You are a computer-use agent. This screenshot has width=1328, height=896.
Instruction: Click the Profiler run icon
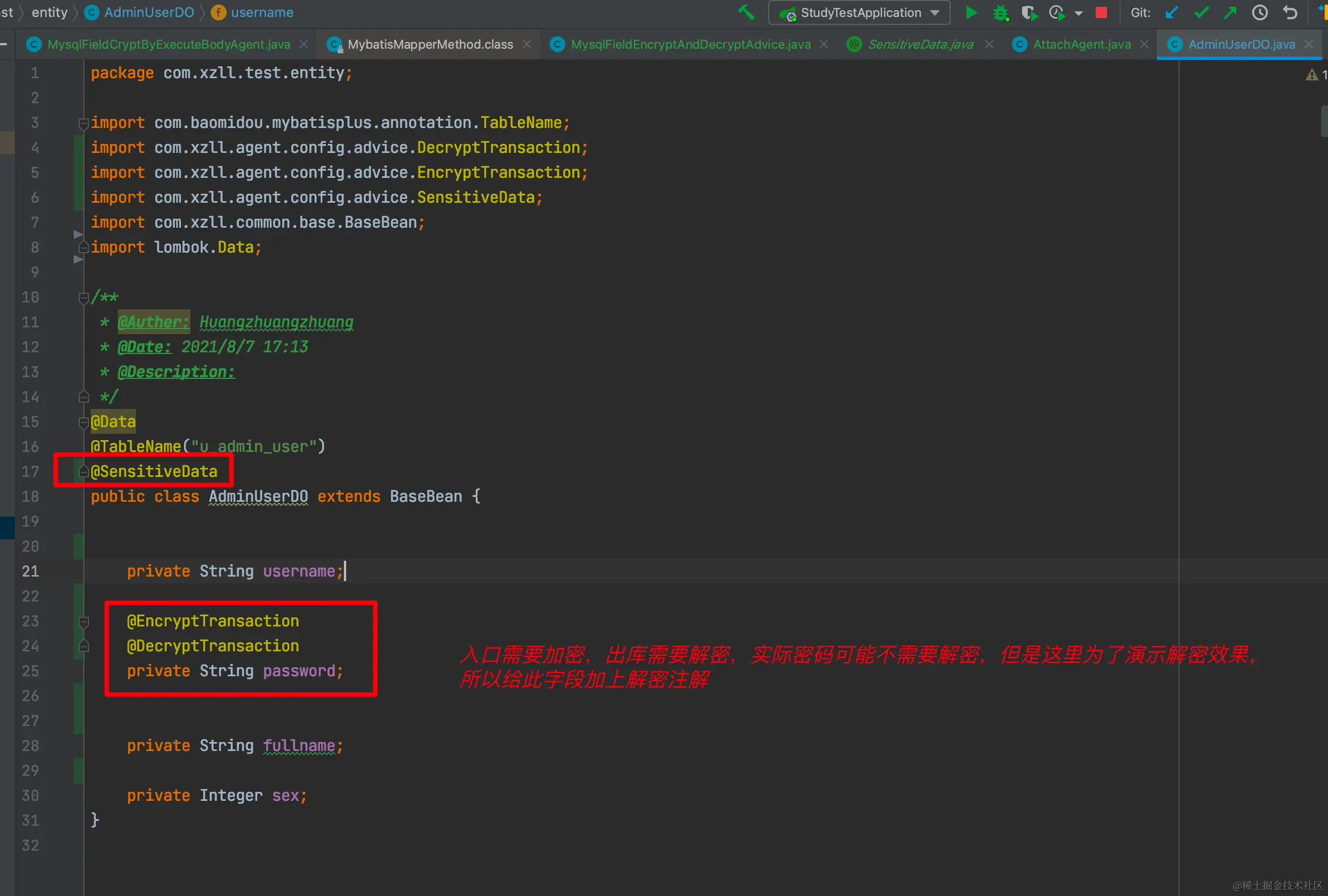(1057, 12)
